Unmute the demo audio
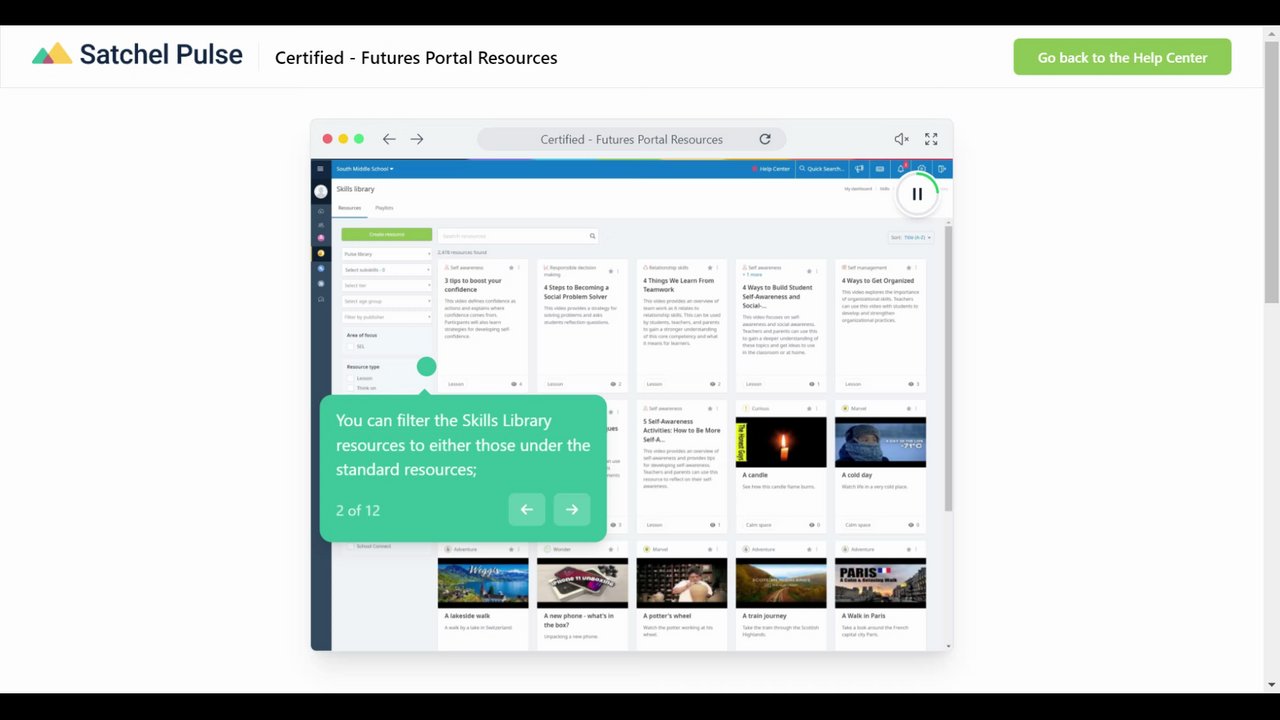The image size is (1280, 720). (x=901, y=139)
